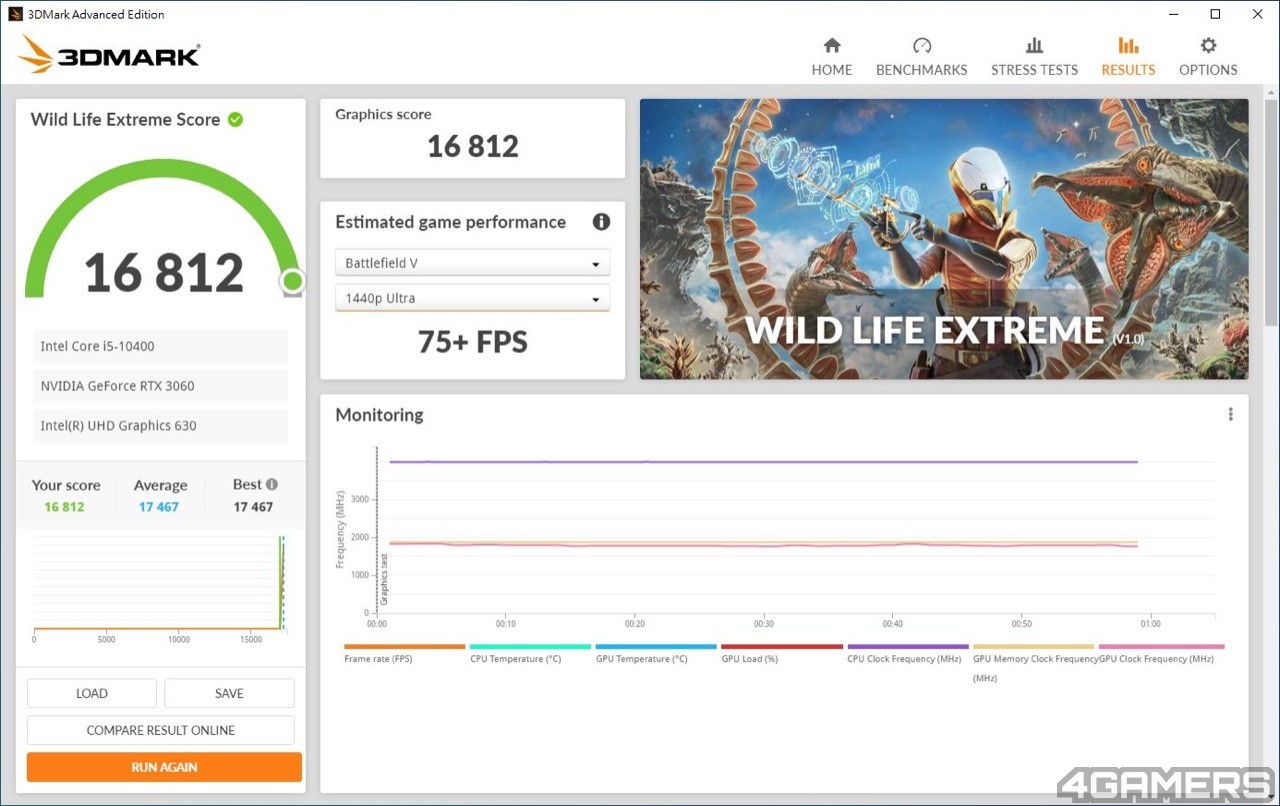Click the Stress Tests bar chart icon
The image size is (1280, 806).
pos(1035,46)
